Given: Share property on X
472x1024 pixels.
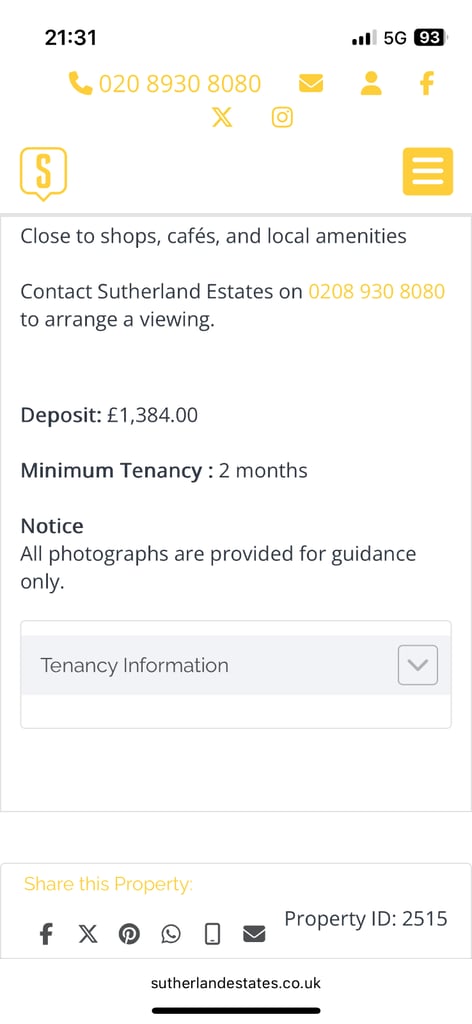Looking at the screenshot, I should [87, 935].
